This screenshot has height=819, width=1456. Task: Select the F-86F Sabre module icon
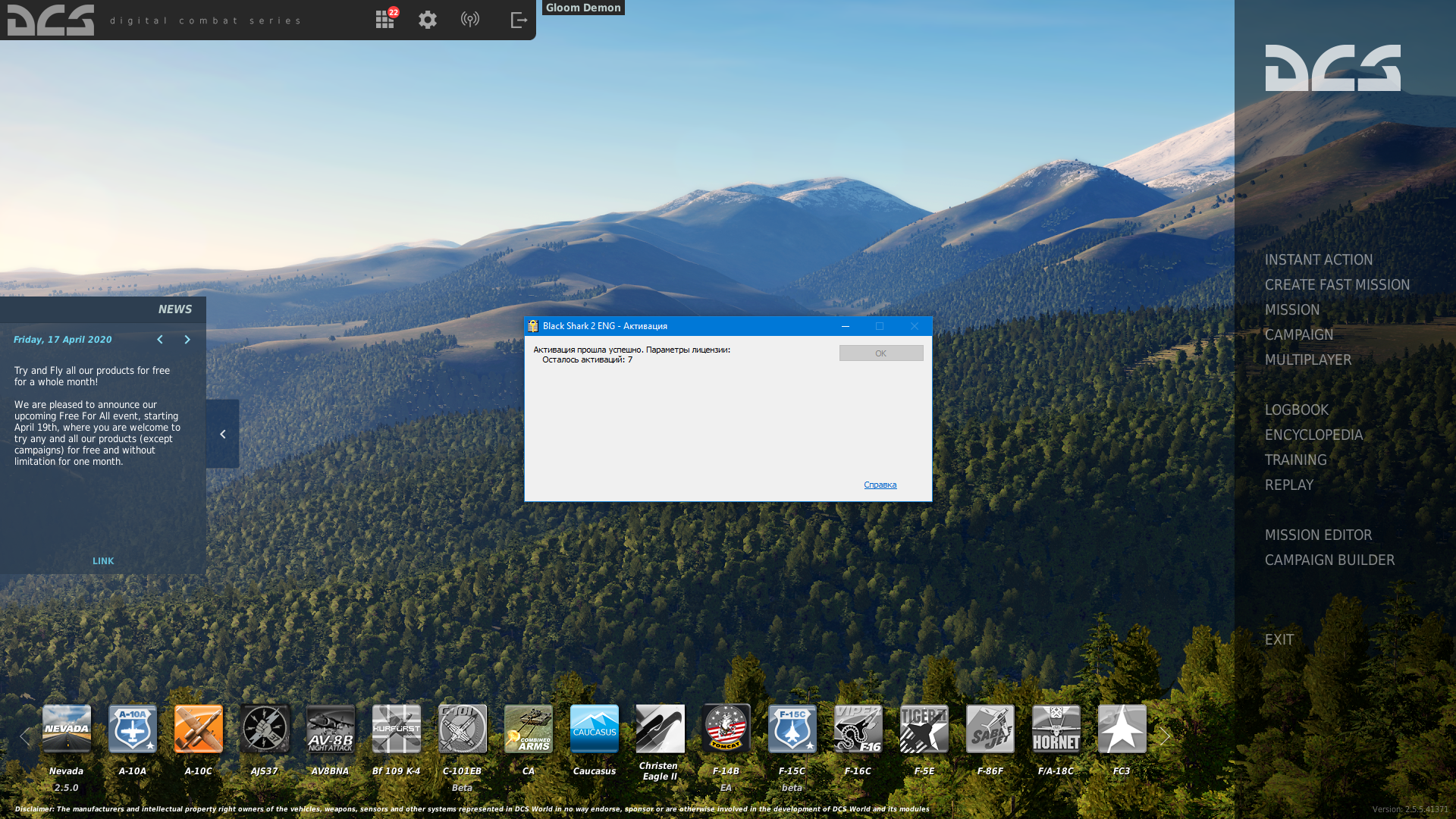(990, 729)
